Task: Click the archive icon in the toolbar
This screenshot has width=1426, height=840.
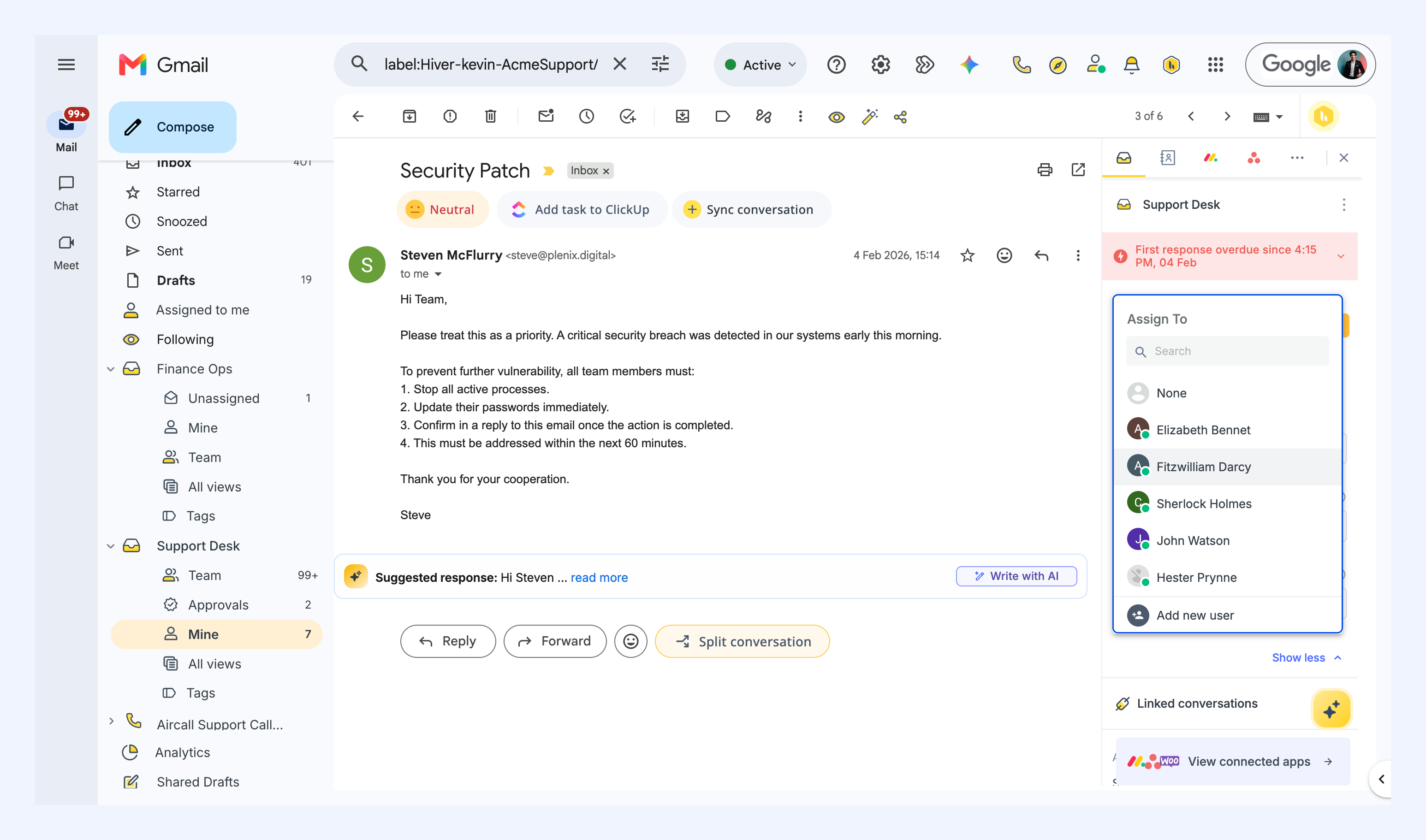Action: tap(409, 117)
